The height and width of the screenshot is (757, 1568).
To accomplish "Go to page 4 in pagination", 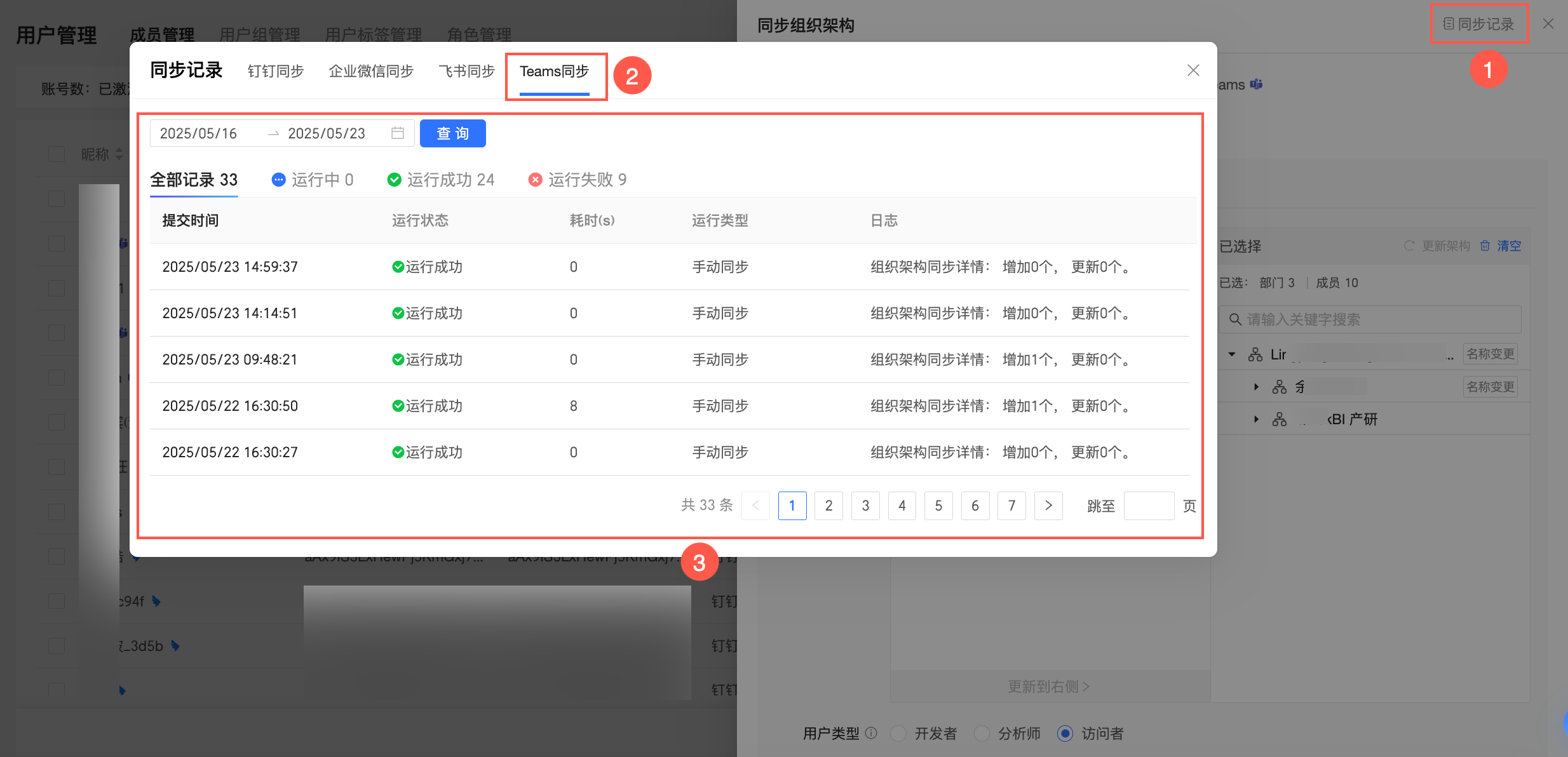I will coord(902,506).
